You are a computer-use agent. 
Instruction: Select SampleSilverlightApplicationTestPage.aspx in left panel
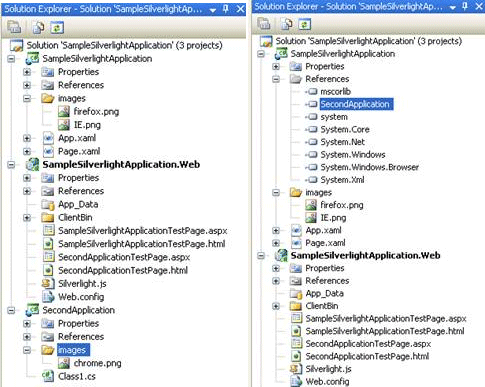[143, 231]
